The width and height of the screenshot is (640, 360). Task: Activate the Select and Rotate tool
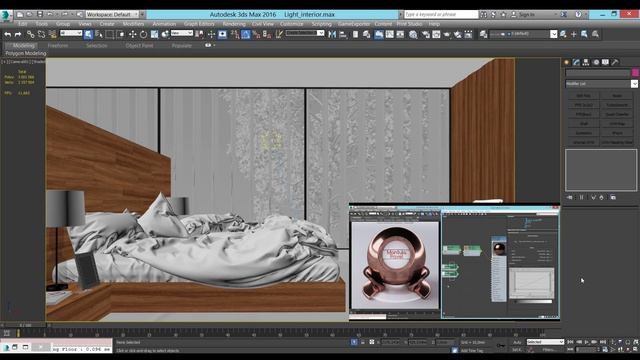pyautogui.click(x=143, y=35)
